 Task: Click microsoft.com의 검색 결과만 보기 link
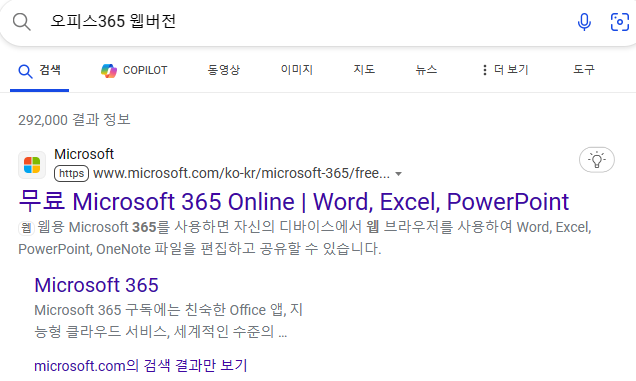[x=141, y=366]
